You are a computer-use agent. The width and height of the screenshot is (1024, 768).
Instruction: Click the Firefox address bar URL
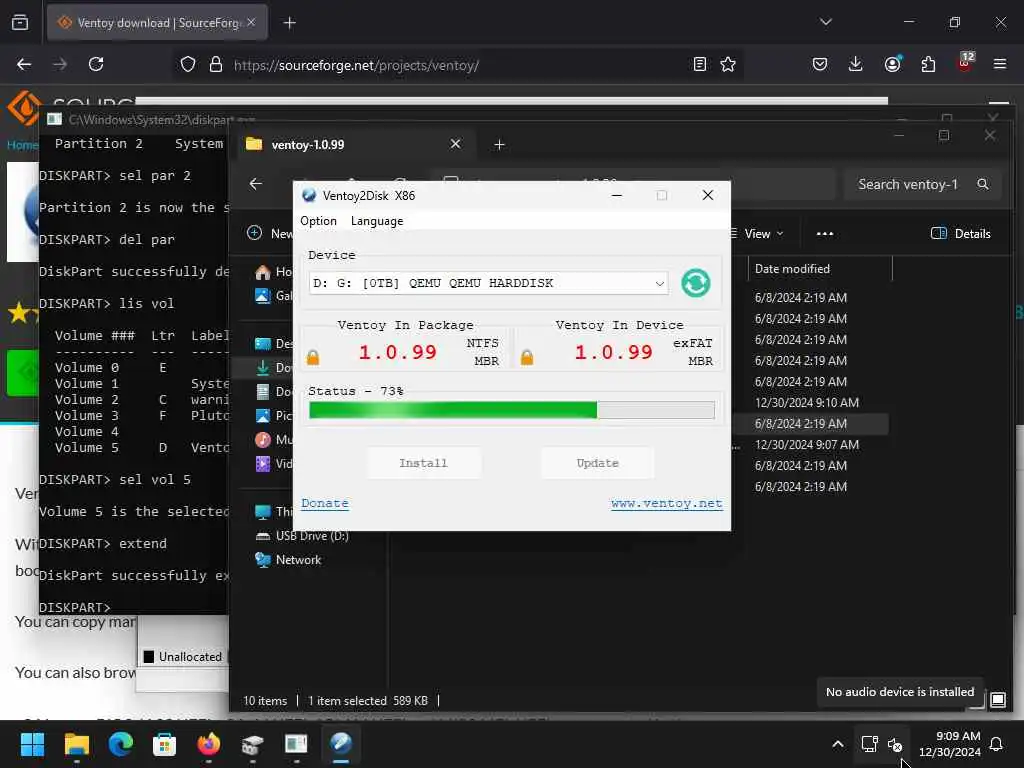(x=356, y=65)
